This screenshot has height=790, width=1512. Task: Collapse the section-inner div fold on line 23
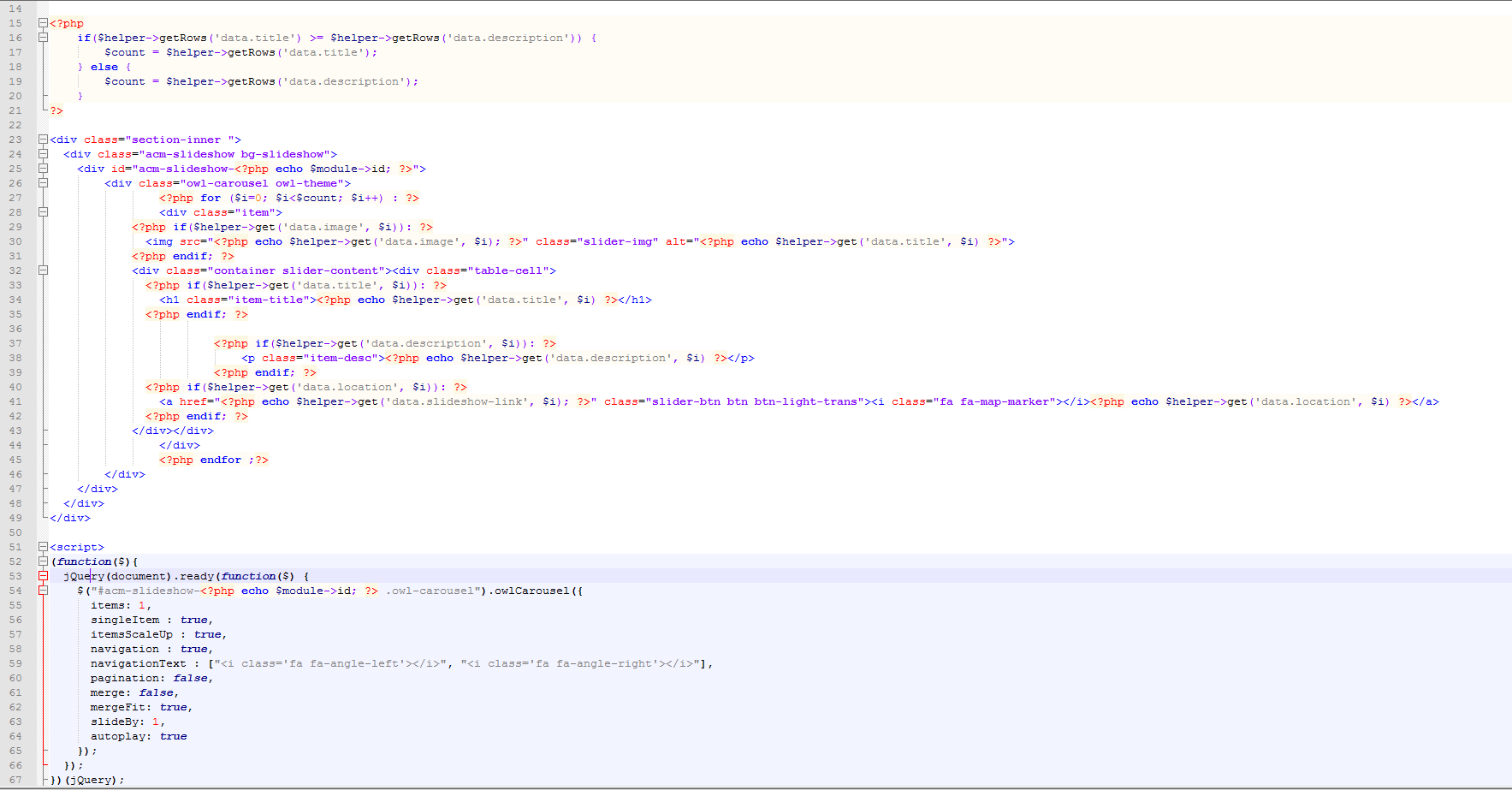(x=43, y=140)
